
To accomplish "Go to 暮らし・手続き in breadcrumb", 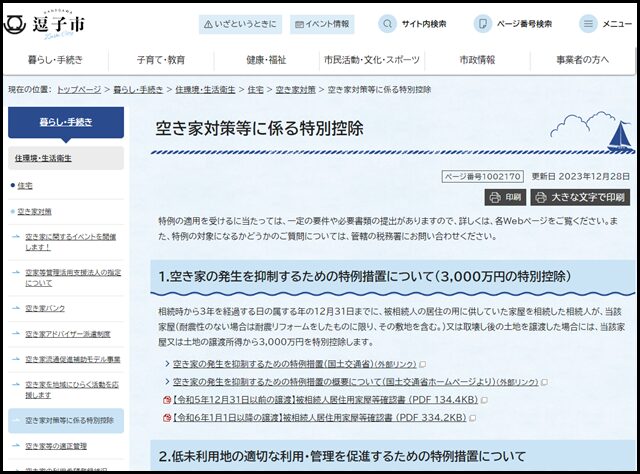I will 138,90.
